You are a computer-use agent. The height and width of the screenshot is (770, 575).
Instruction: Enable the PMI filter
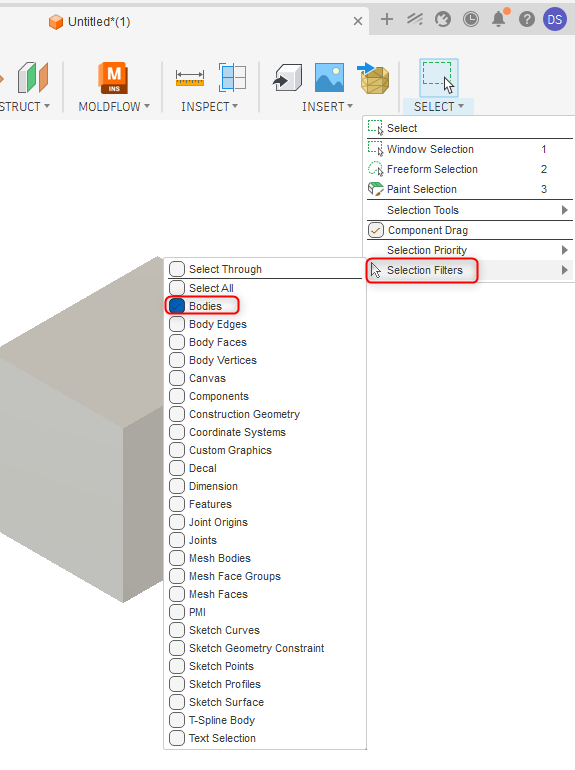tap(177, 612)
